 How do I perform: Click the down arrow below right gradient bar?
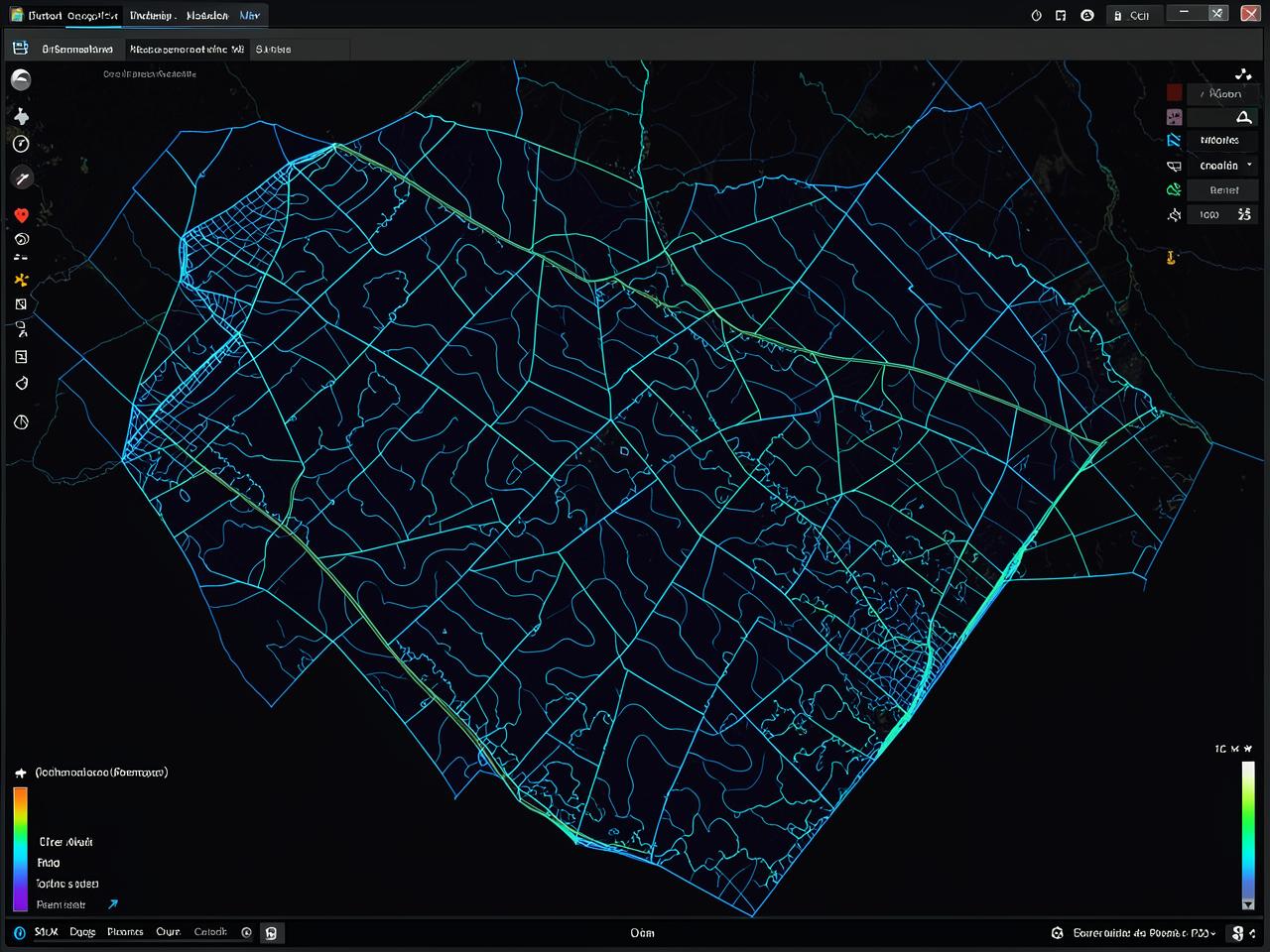point(1248,904)
